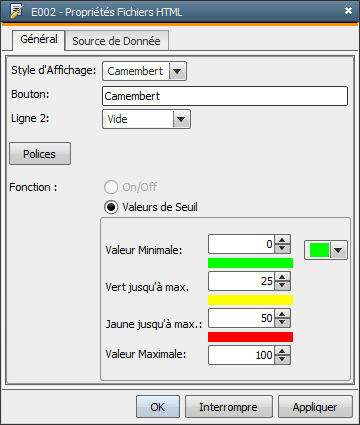The height and width of the screenshot is (425, 360).
Task: Increase Vert jusqu'à max. value
Action: [x=282, y=277]
